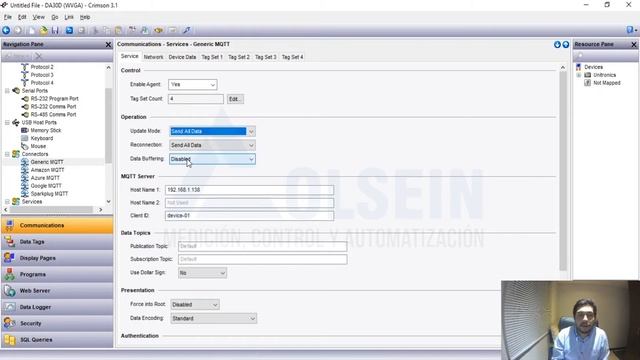The image size is (640, 360).
Task: Collapse the Serial Ports tree node
Action: [x=7, y=91]
